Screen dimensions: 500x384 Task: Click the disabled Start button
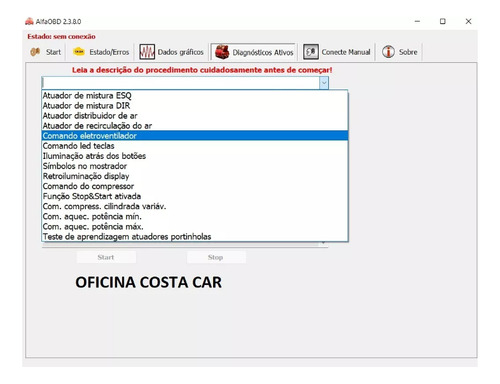pyautogui.click(x=106, y=257)
